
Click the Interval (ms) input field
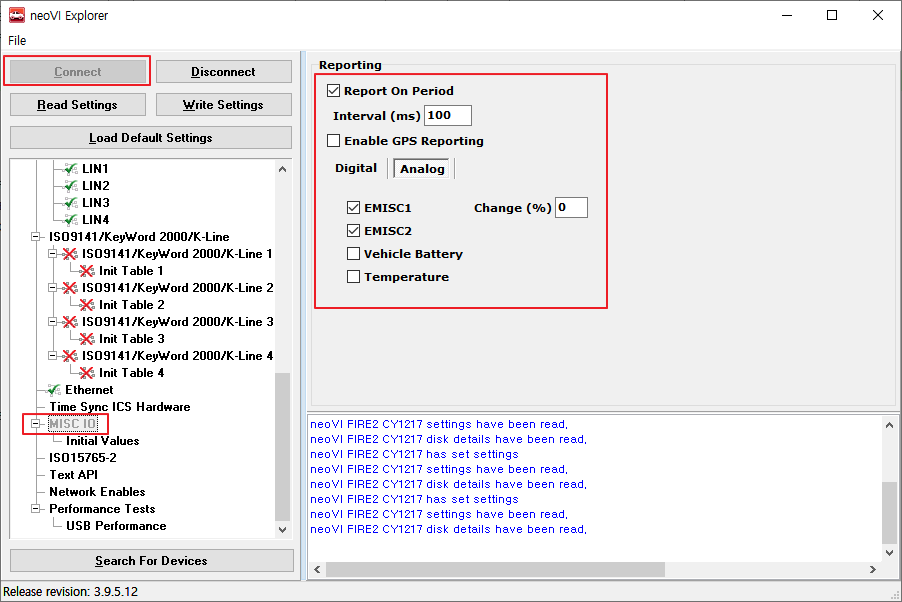(448, 116)
